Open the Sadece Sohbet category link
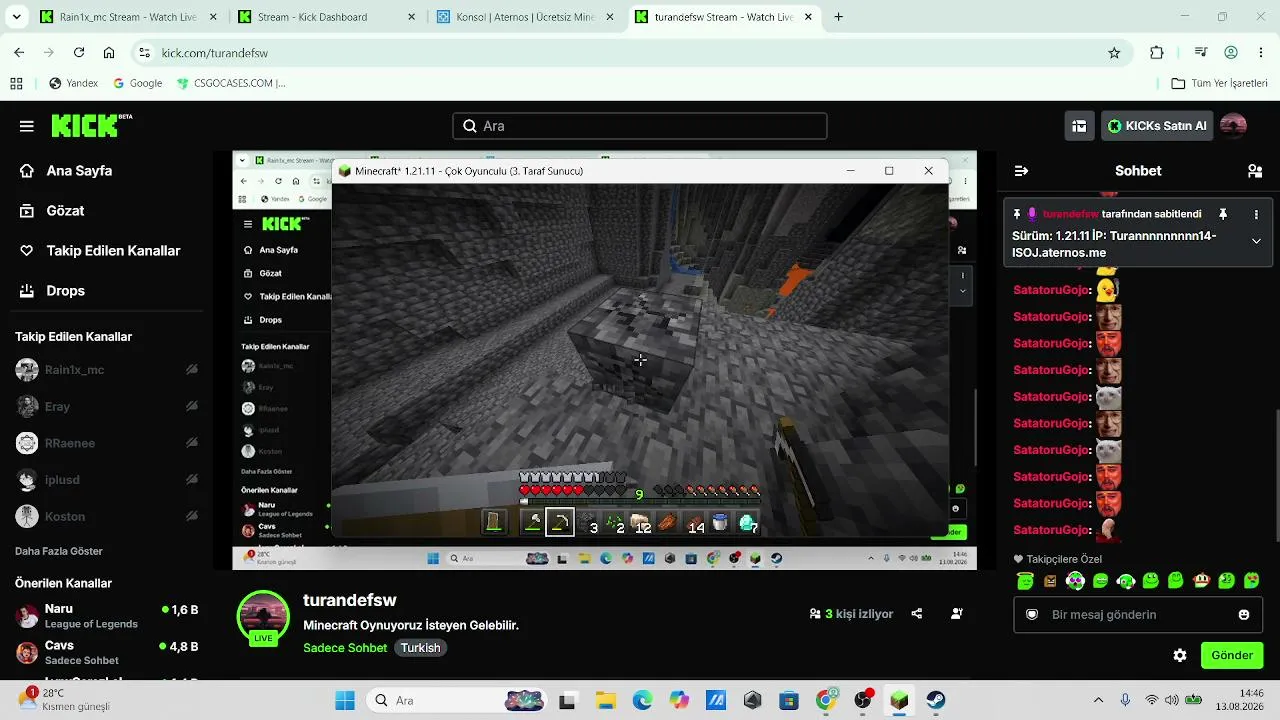The height and width of the screenshot is (720, 1280). pyautogui.click(x=345, y=648)
